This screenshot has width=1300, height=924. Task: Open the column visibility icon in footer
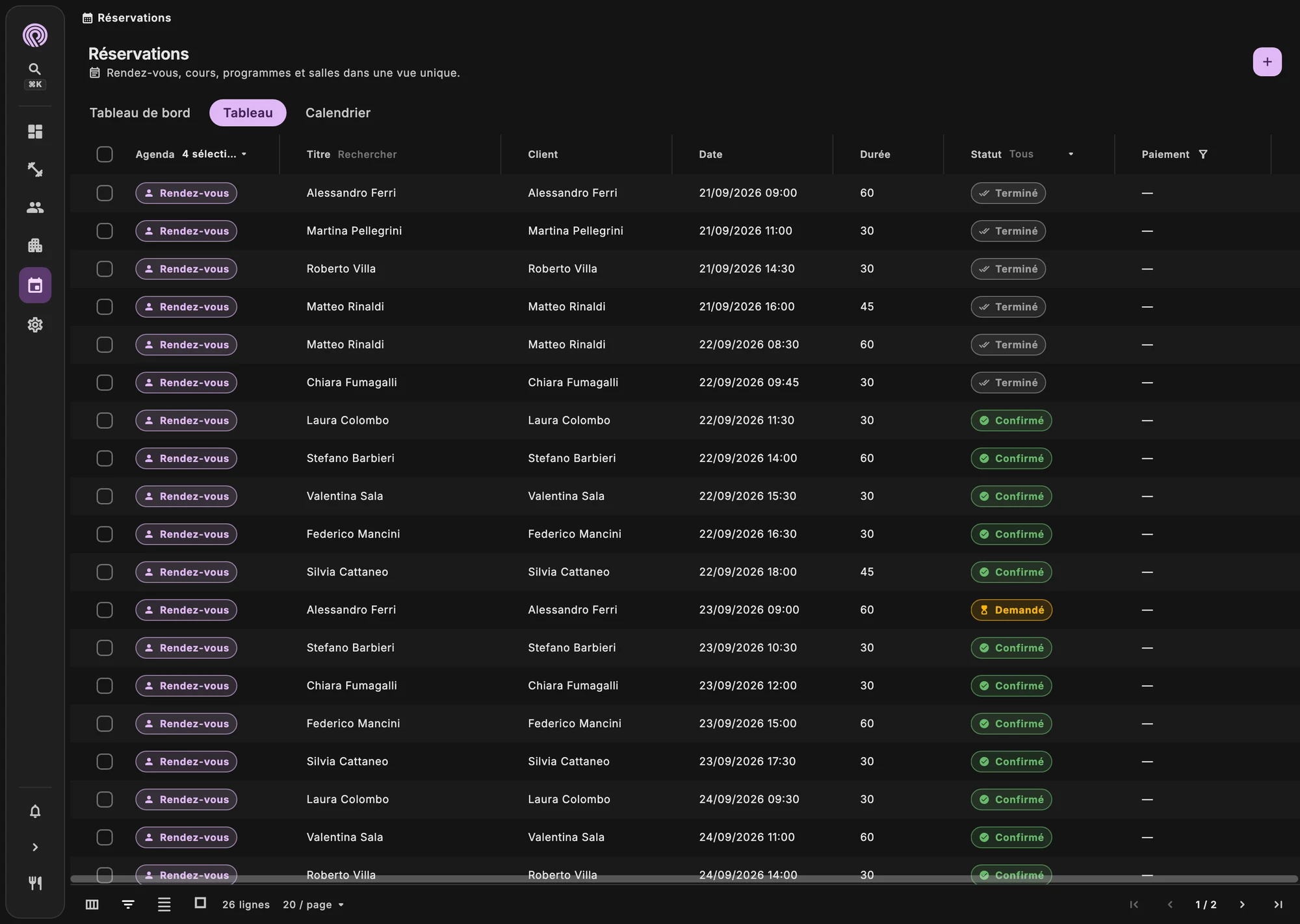point(92,905)
